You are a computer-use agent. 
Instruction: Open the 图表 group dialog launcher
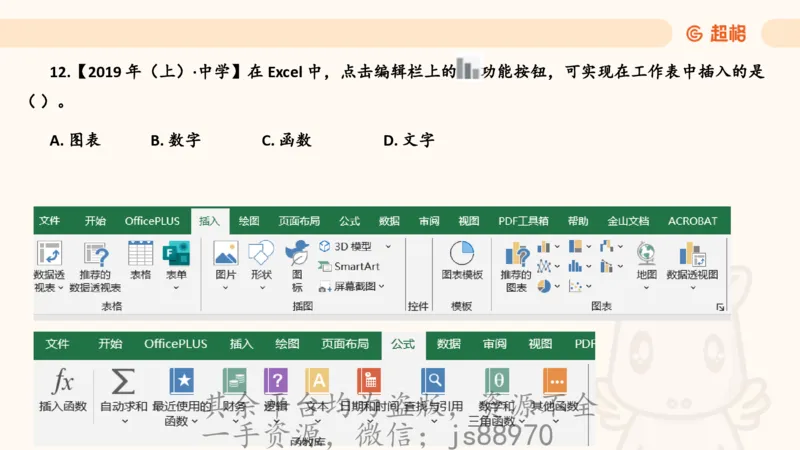point(720,307)
